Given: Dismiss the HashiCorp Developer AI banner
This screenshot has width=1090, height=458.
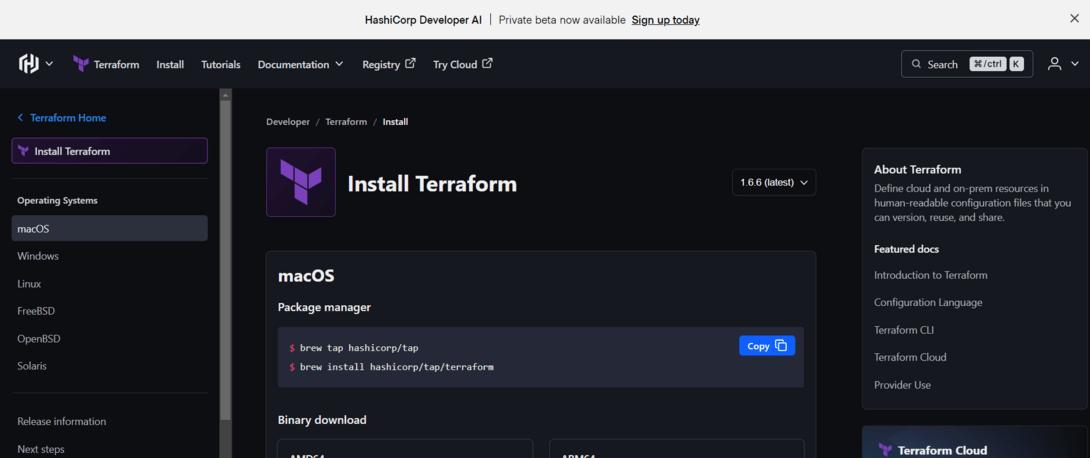Looking at the screenshot, I should 1074,19.
